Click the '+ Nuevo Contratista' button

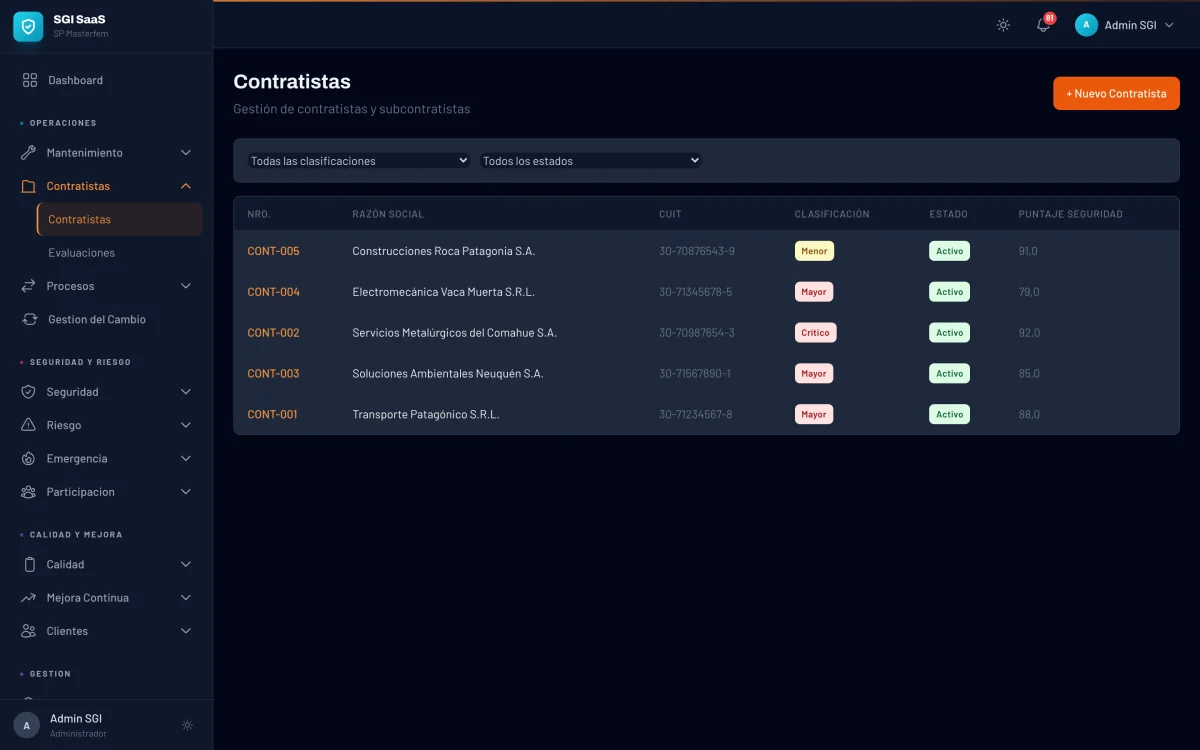click(x=1116, y=94)
